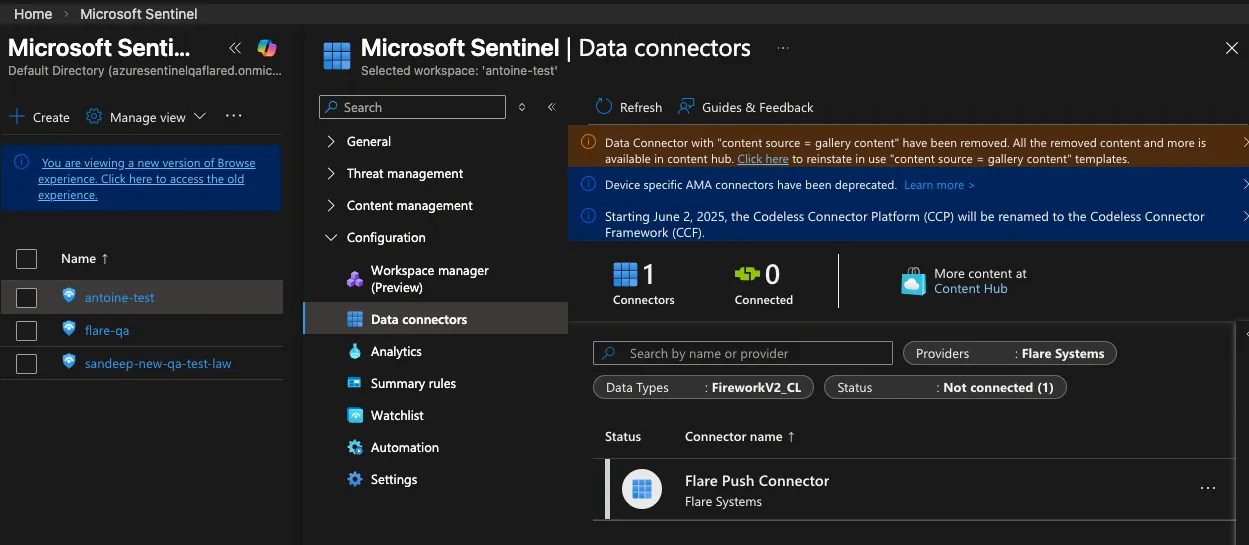The width and height of the screenshot is (1249, 545).
Task: Click the Settings gear icon
Action: pos(355,480)
